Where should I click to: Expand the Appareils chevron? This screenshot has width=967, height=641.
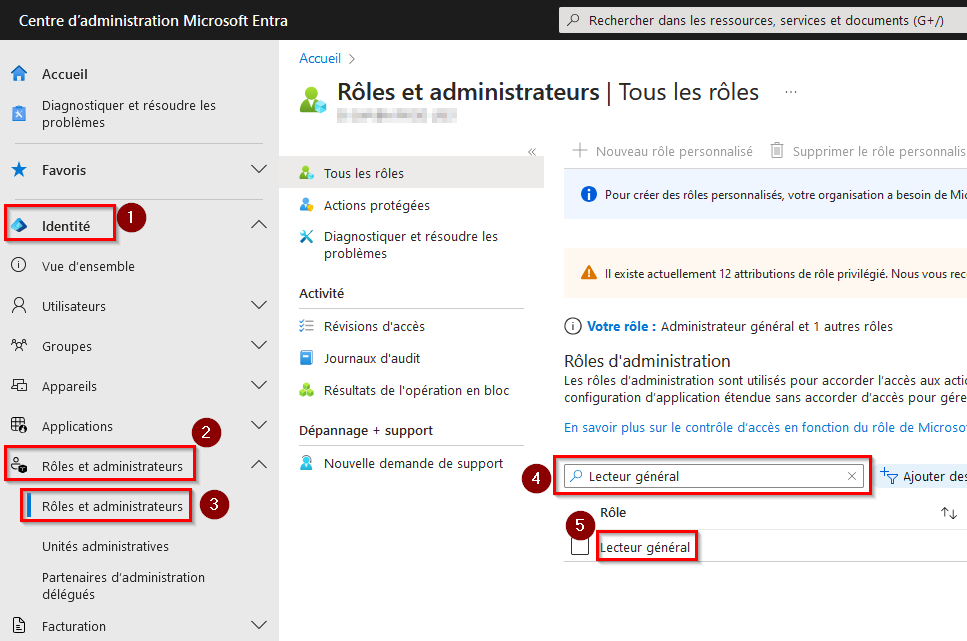[x=259, y=385]
